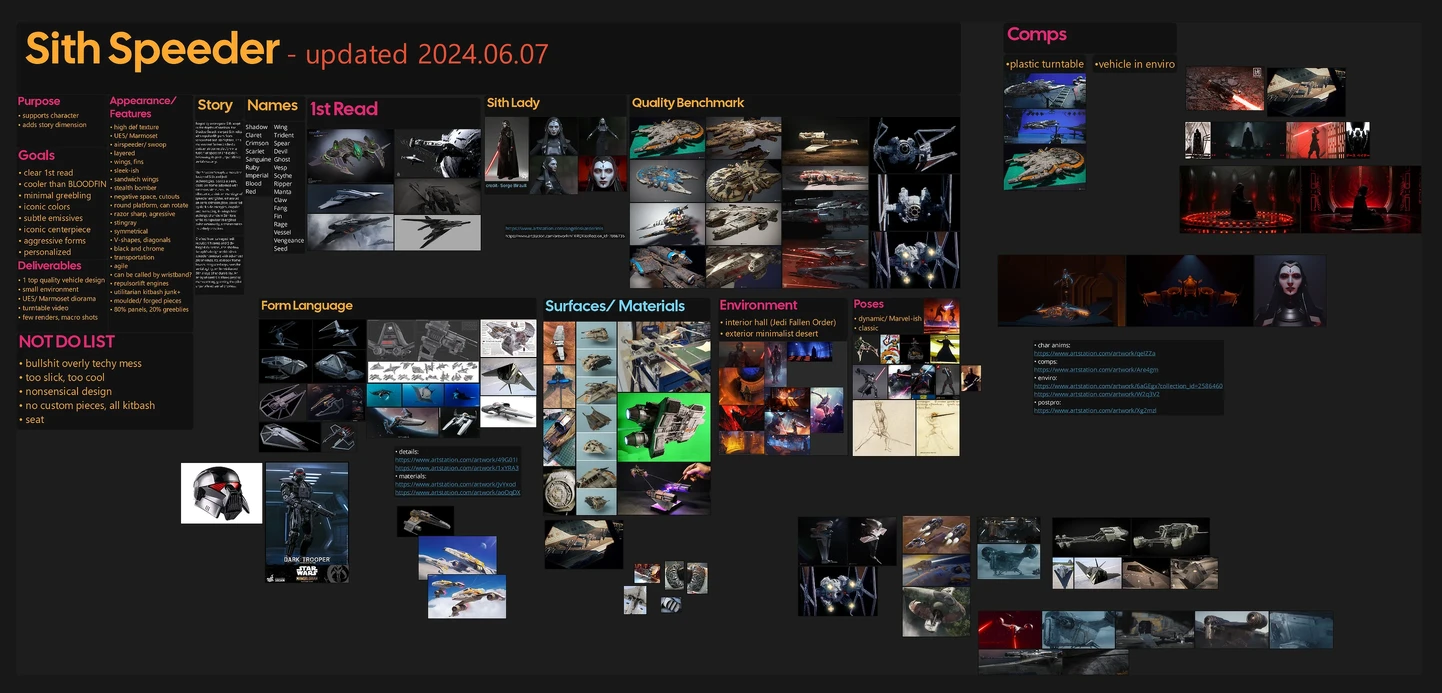
Task: Select Millennium Falcon model on green mat
Action: point(1044,168)
